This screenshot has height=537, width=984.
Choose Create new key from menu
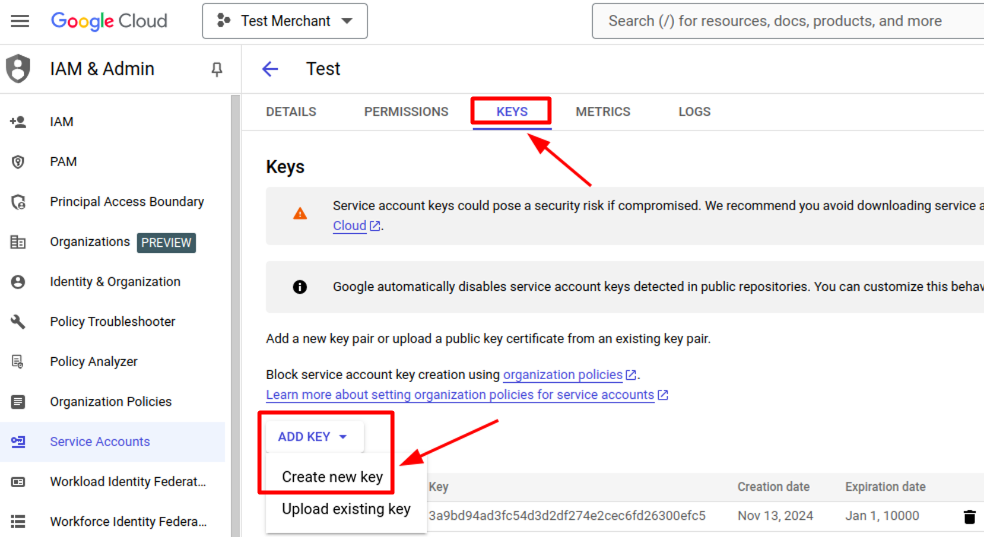332,477
